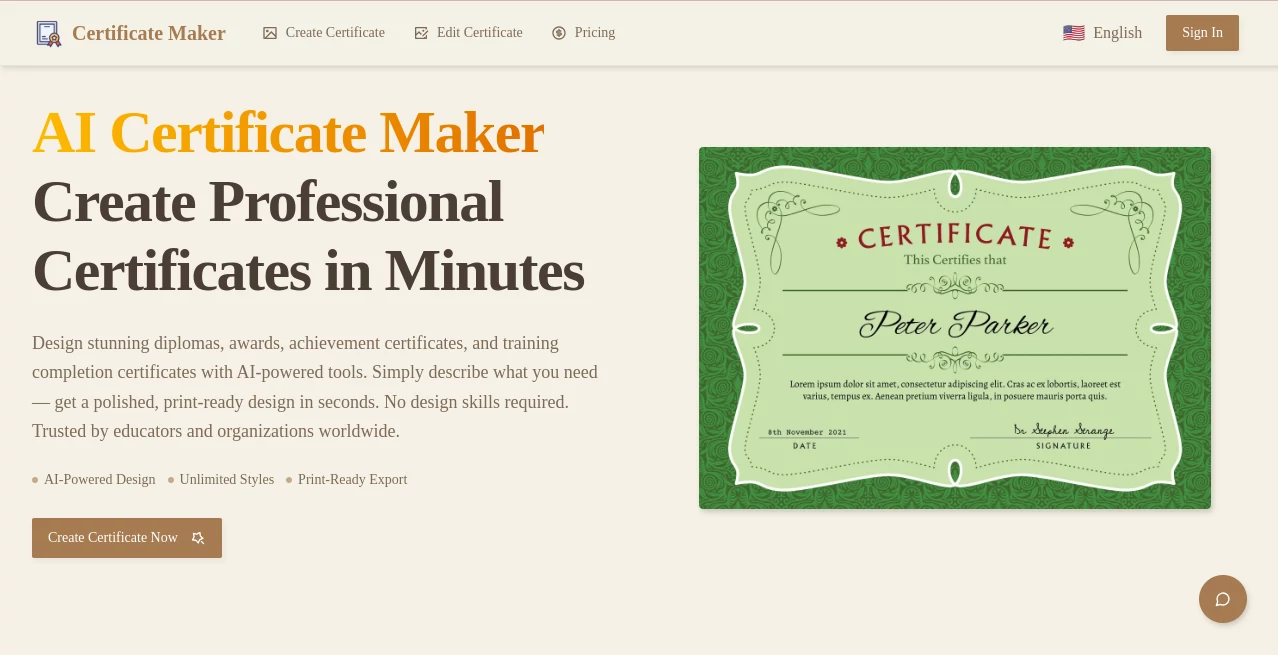
Task: Click the sparkle icon inside Create Certificate Now
Action: click(x=198, y=538)
